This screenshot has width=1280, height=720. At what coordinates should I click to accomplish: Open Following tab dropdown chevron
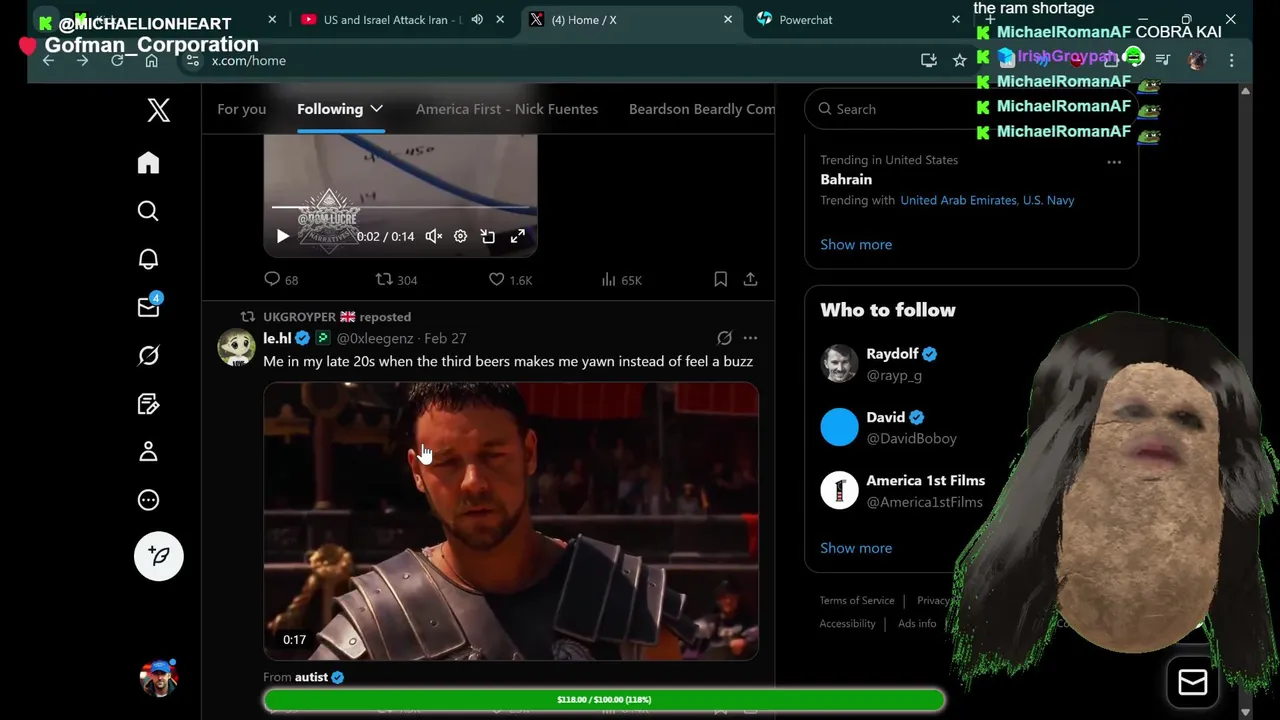[376, 108]
